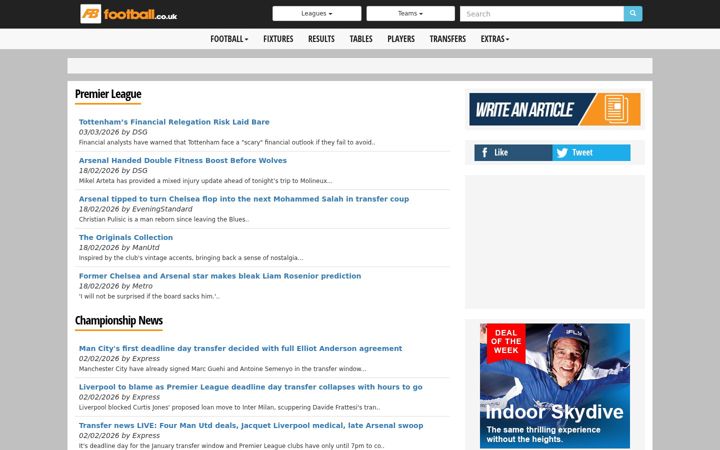Screen dimensions: 720x450
Task: Open Man City's Elliot Anderson agreement article
Action: click(x=240, y=349)
